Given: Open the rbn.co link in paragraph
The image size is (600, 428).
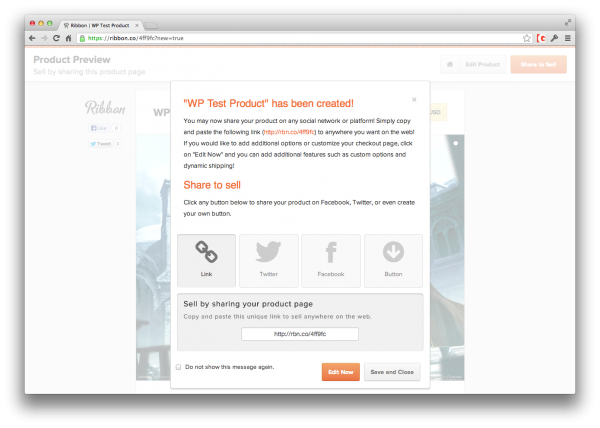Looking at the screenshot, I should (x=289, y=132).
